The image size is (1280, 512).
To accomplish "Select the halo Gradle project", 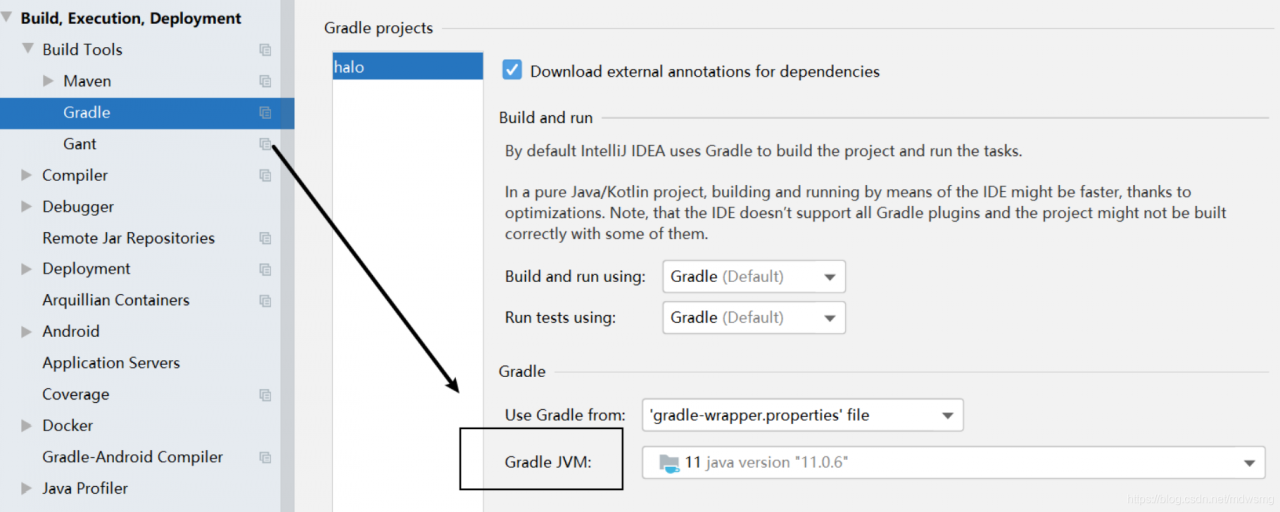I will point(407,67).
